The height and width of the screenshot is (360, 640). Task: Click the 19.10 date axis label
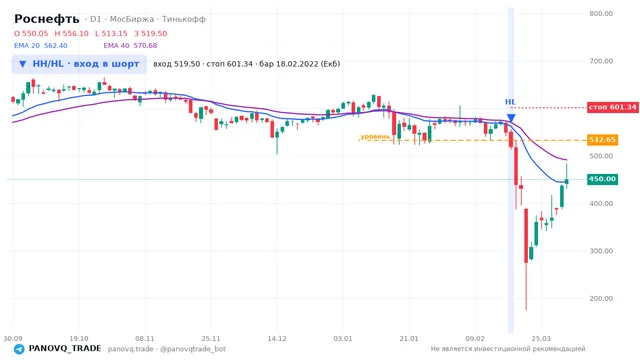(79, 338)
